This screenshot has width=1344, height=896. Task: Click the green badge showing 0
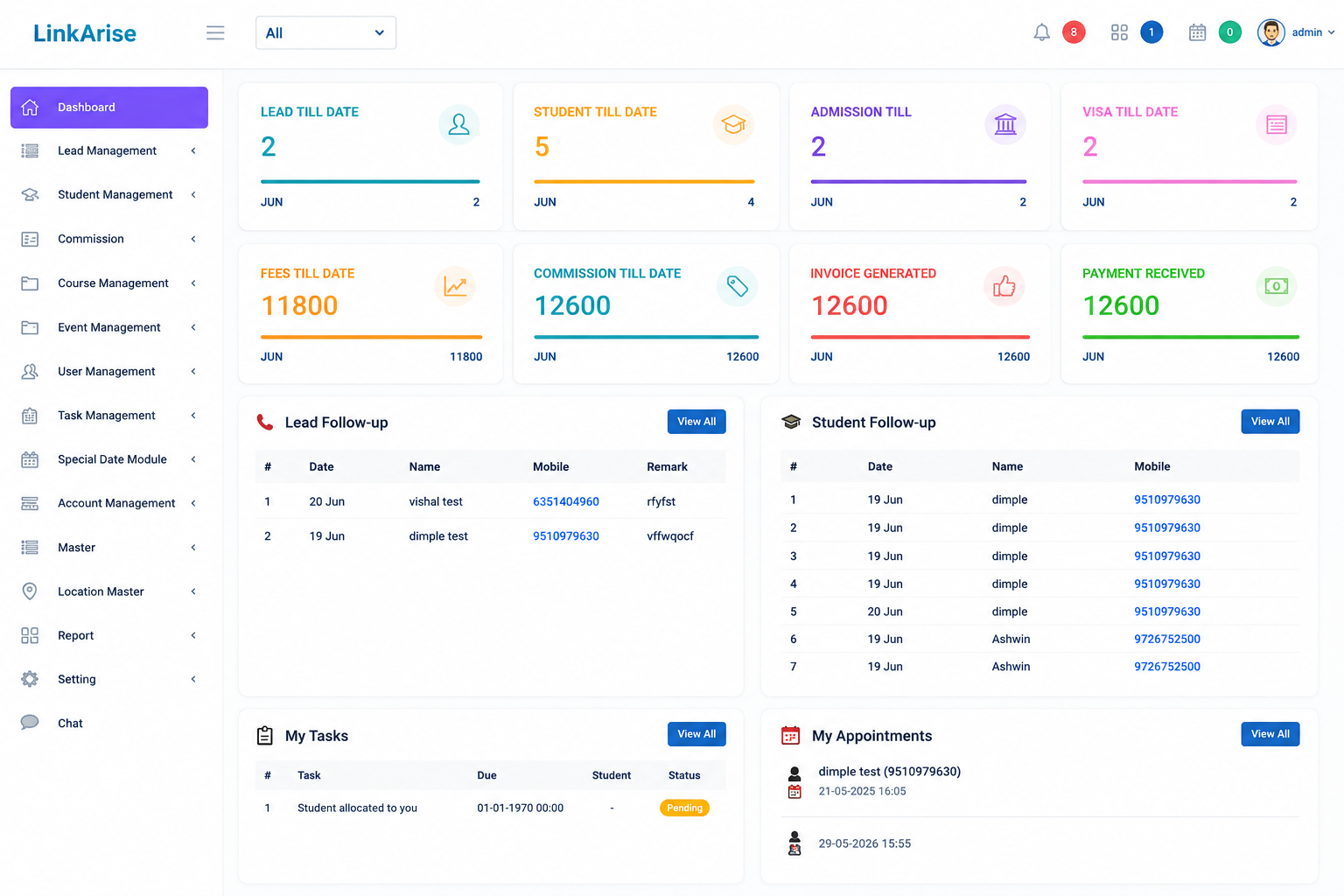coord(1229,32)
